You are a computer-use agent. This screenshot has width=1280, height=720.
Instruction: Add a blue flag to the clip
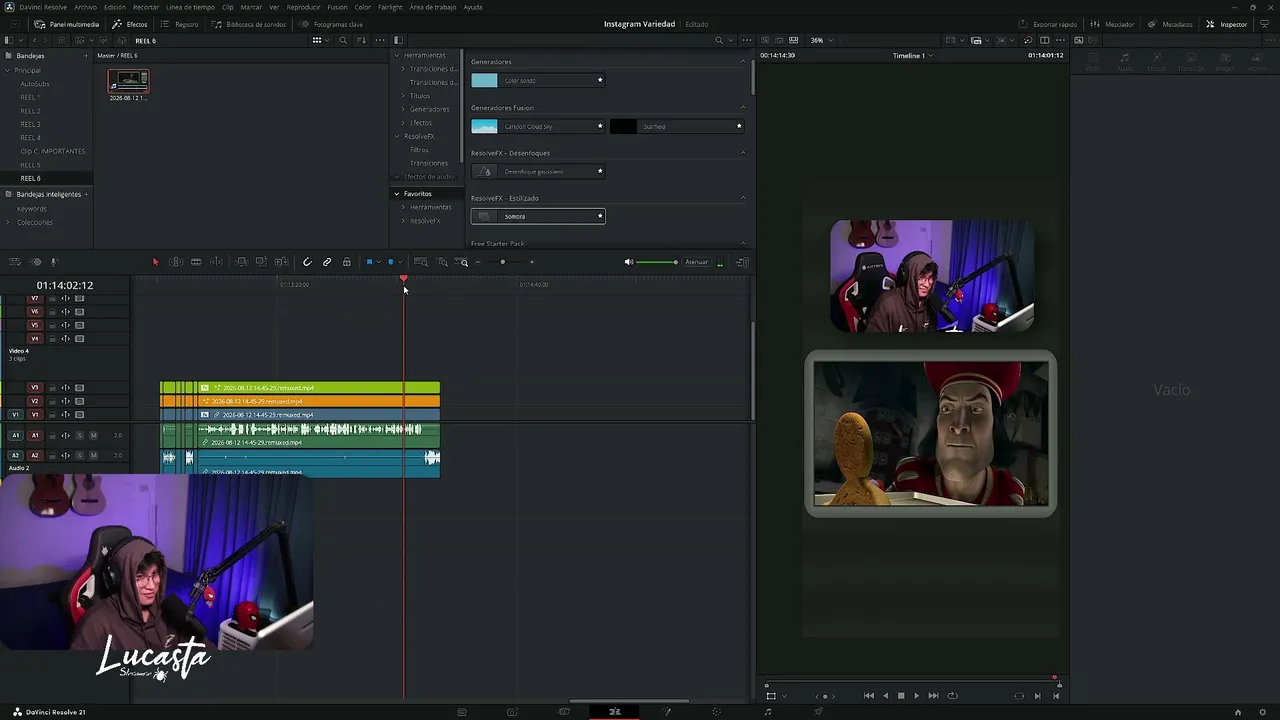click(x=369, y=262)
